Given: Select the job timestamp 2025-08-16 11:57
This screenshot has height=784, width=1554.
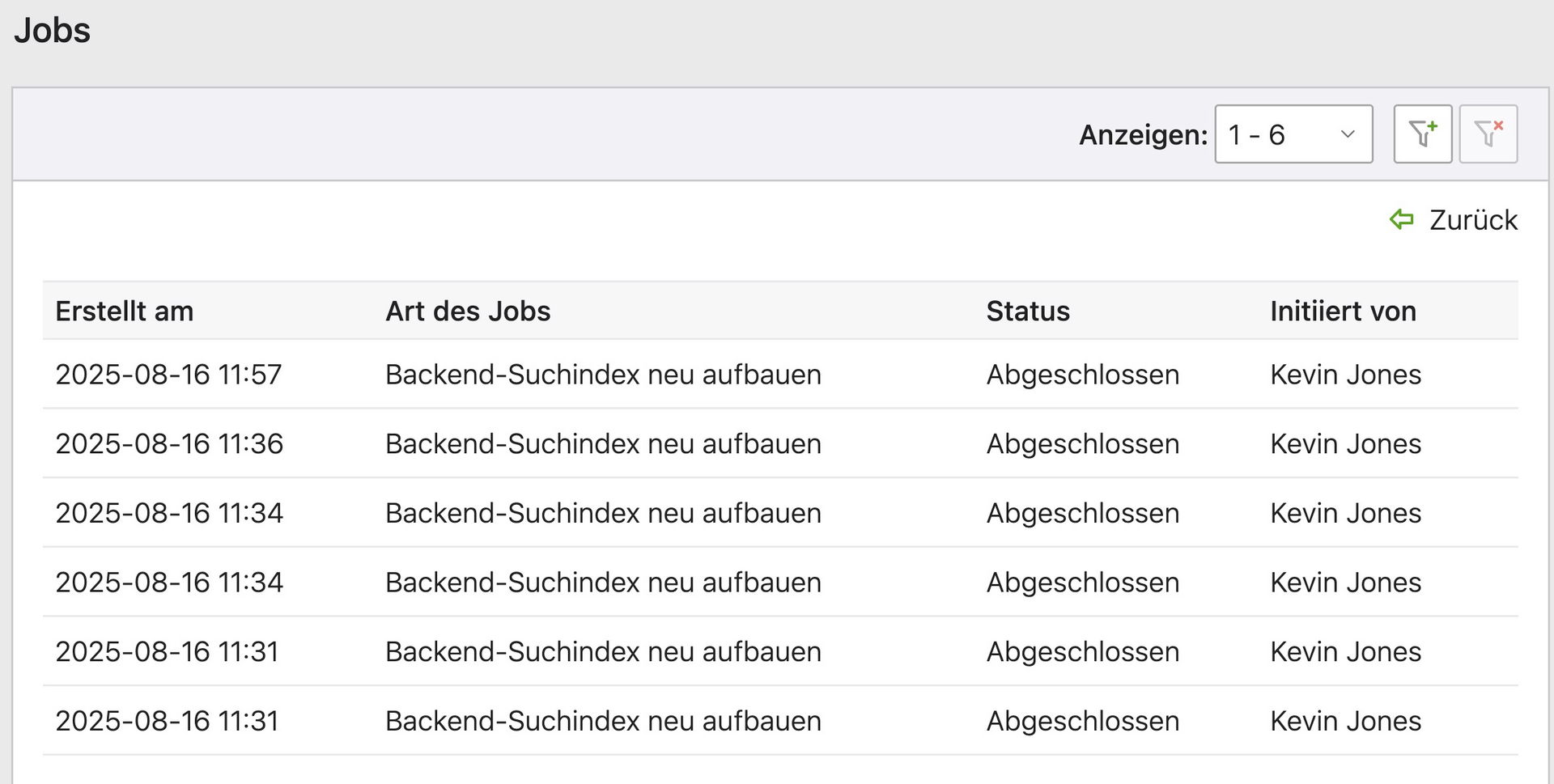Looking at the screenshot, I should [168, 375].
